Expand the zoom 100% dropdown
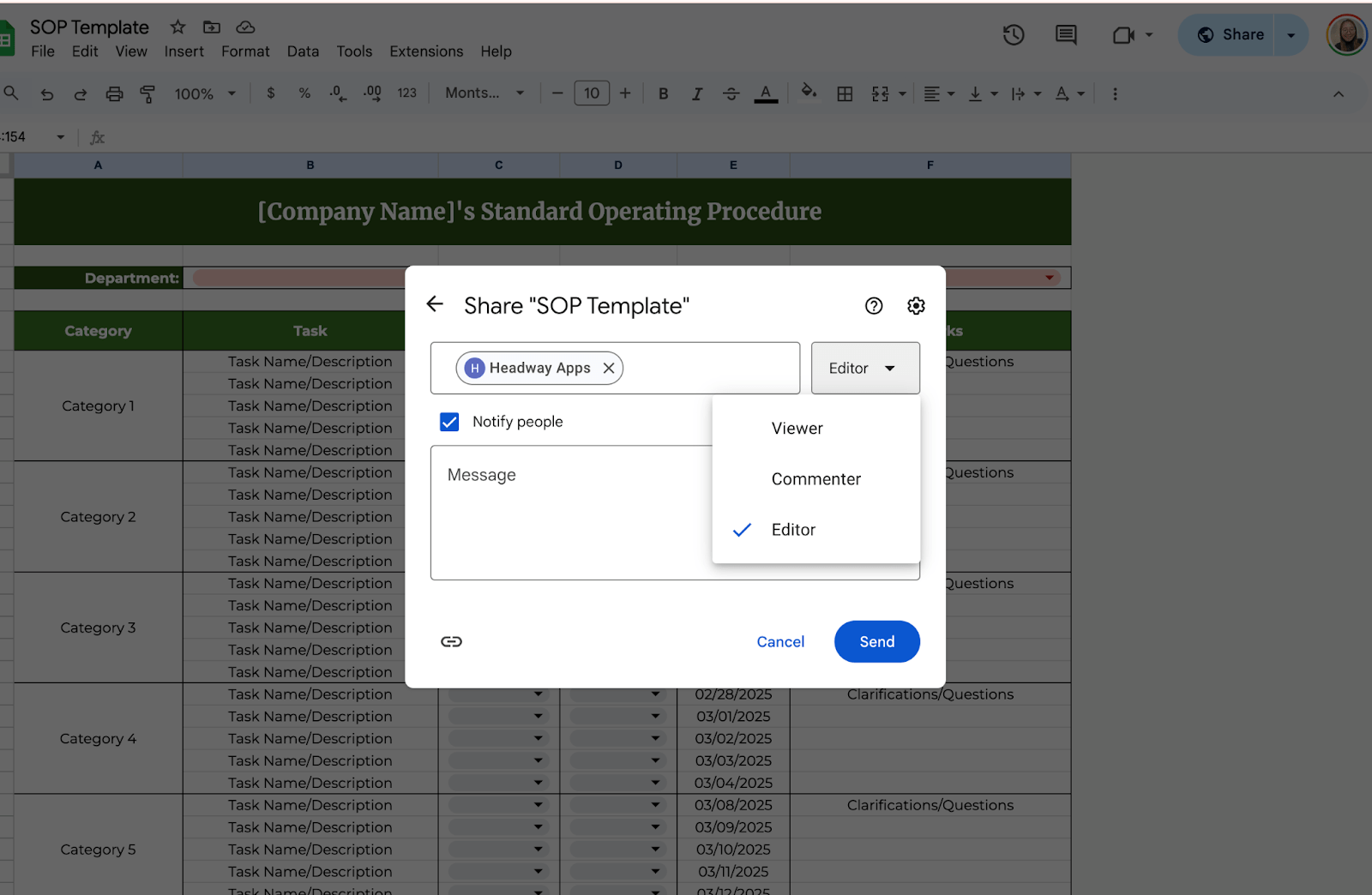 (x=205, y=94)
